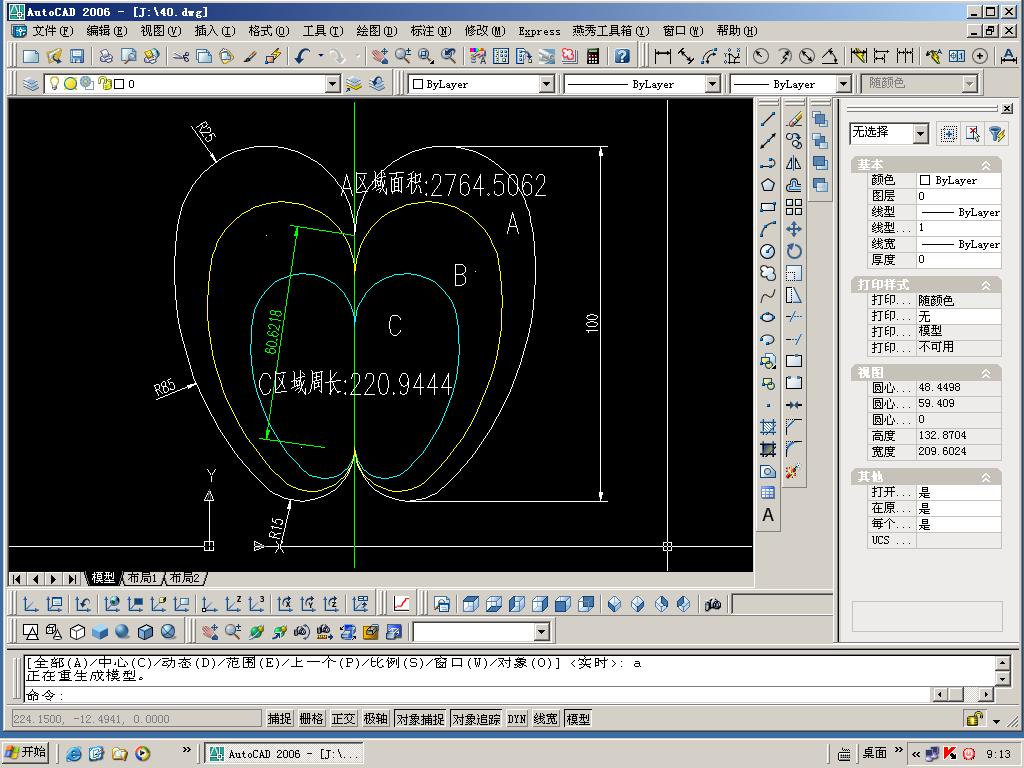Select the Arc draw tool
Image resolution: width=1024 pixels, height=768 pixels.
tap(768, 229)
